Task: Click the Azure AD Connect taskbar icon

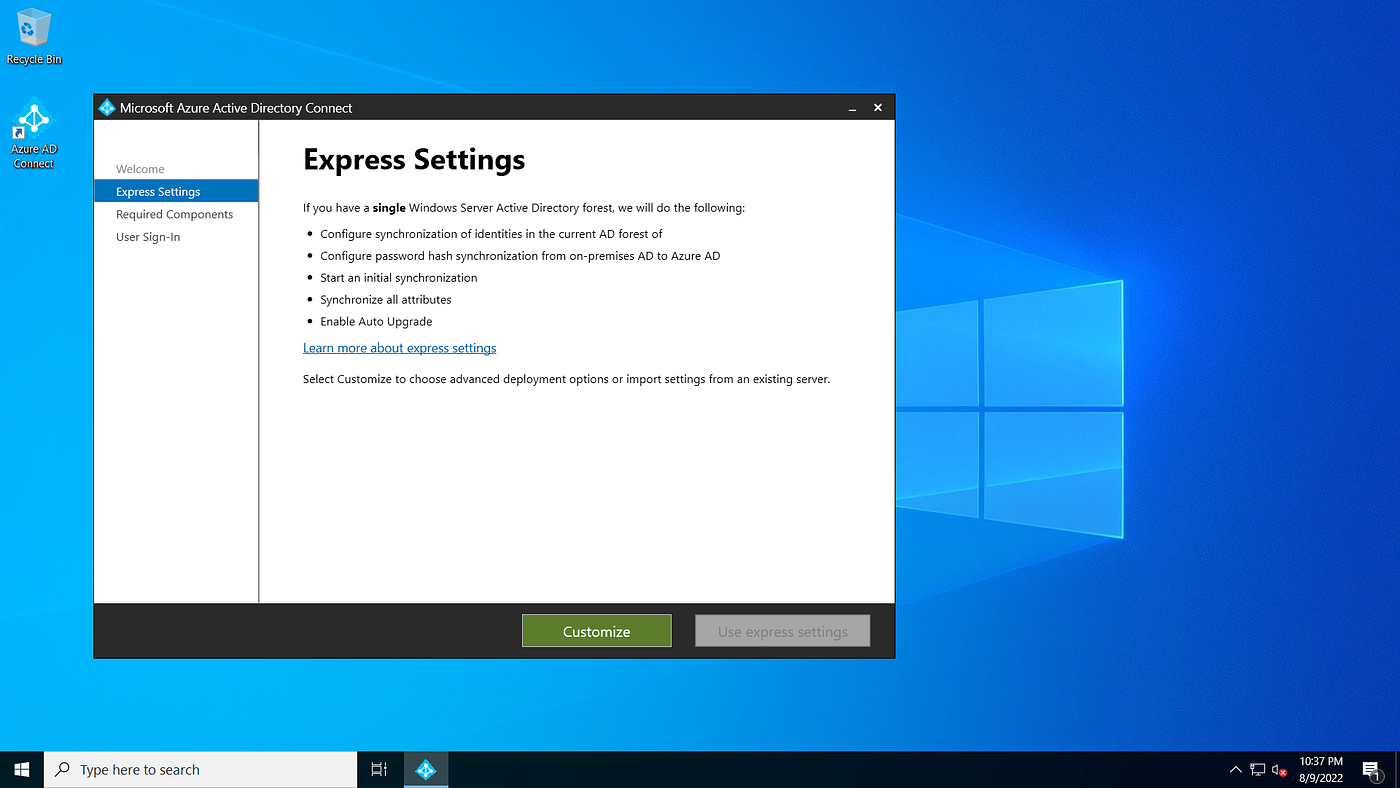Action: (x=426, y=769)
